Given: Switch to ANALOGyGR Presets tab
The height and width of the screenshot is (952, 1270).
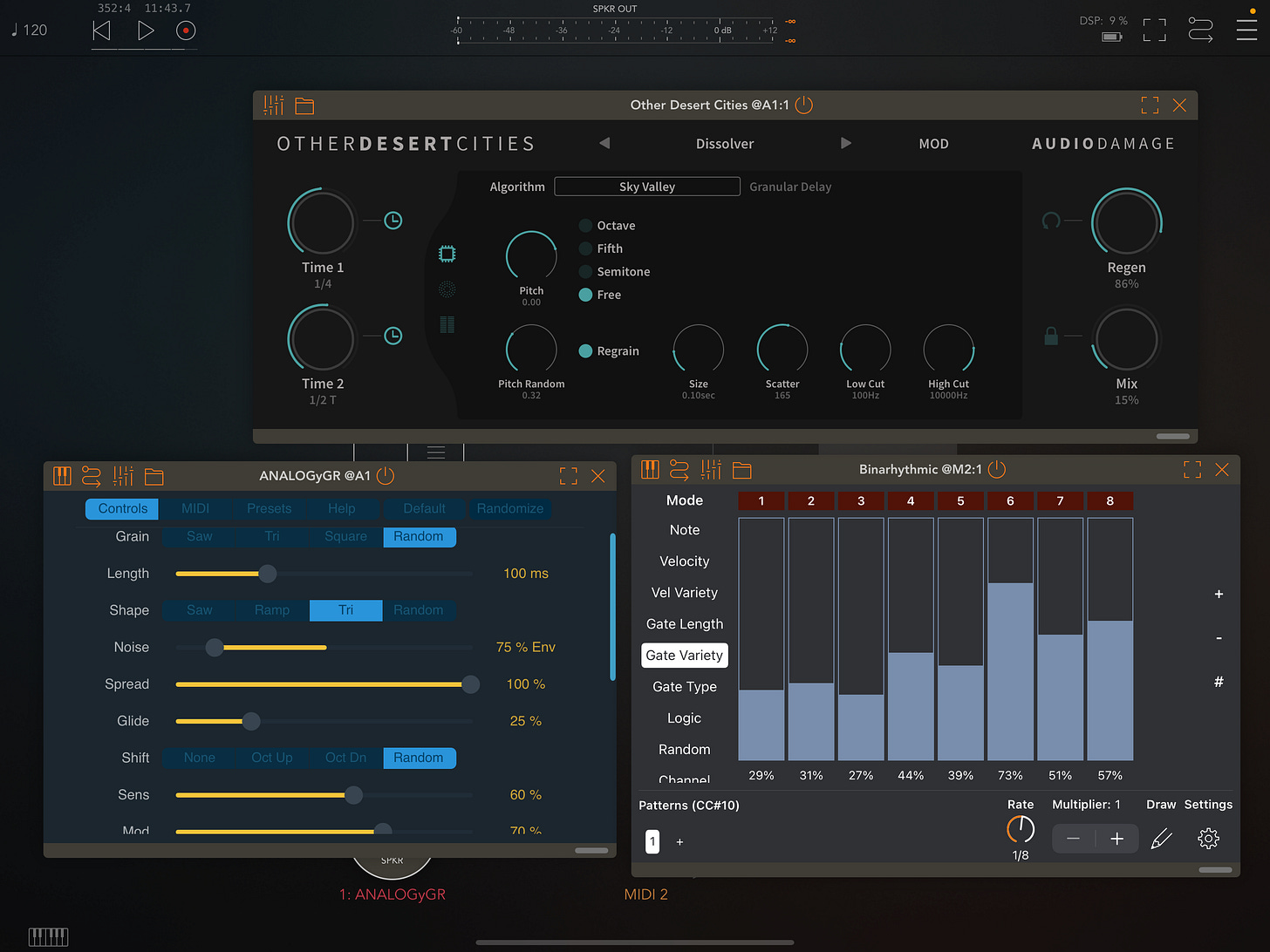Looking at the screenshot, I should [x=269, y=508].
